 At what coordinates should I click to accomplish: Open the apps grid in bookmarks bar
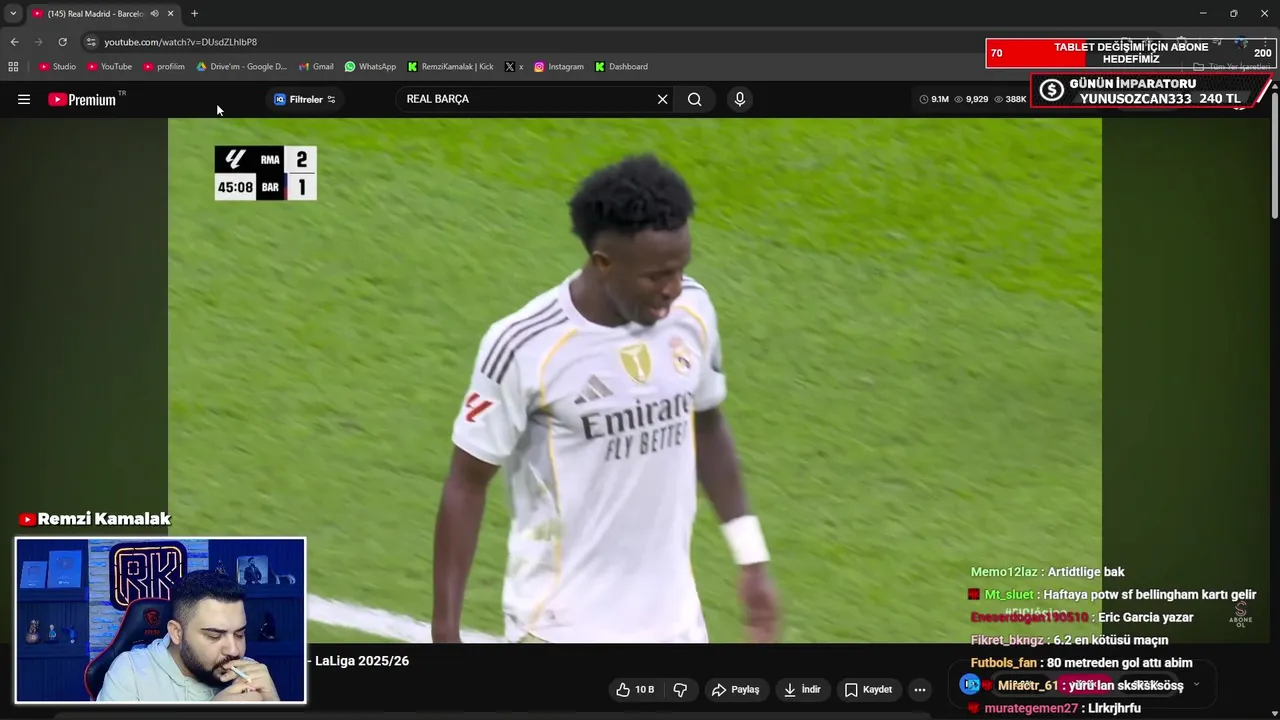(x=13, y=67)
